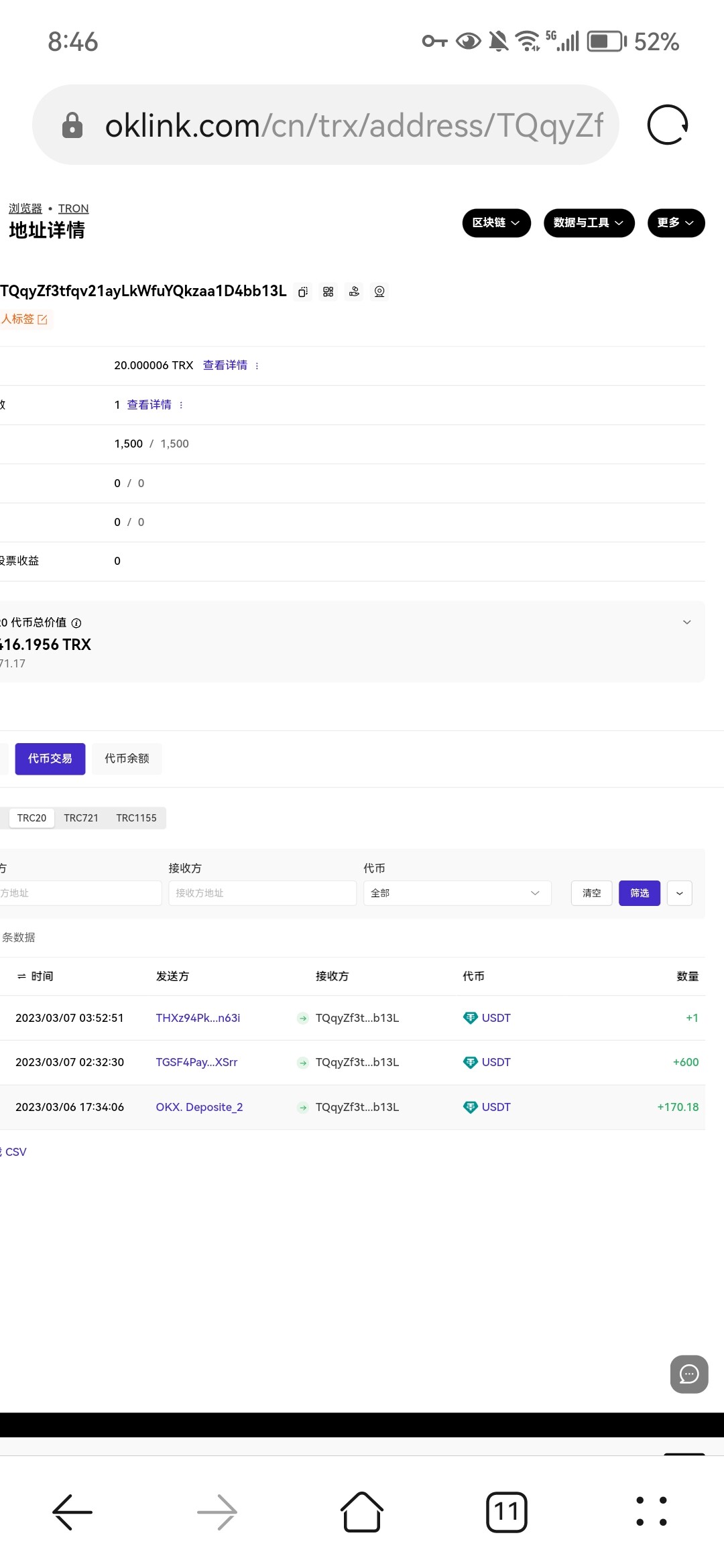Image resolution: width=724 pixels, height=1568 pixels.
Task: Open the personal tag edit icon
Action: [x=42, y=320]
